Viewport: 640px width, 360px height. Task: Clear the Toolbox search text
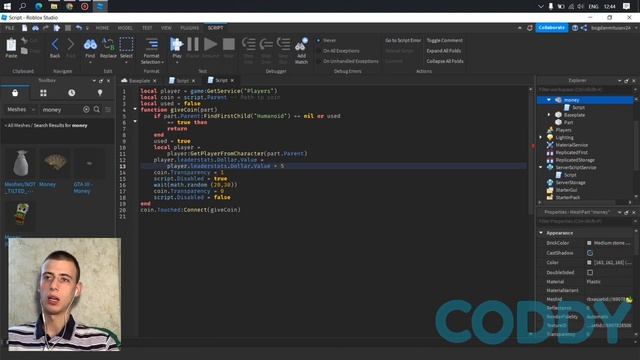point(86,109)
